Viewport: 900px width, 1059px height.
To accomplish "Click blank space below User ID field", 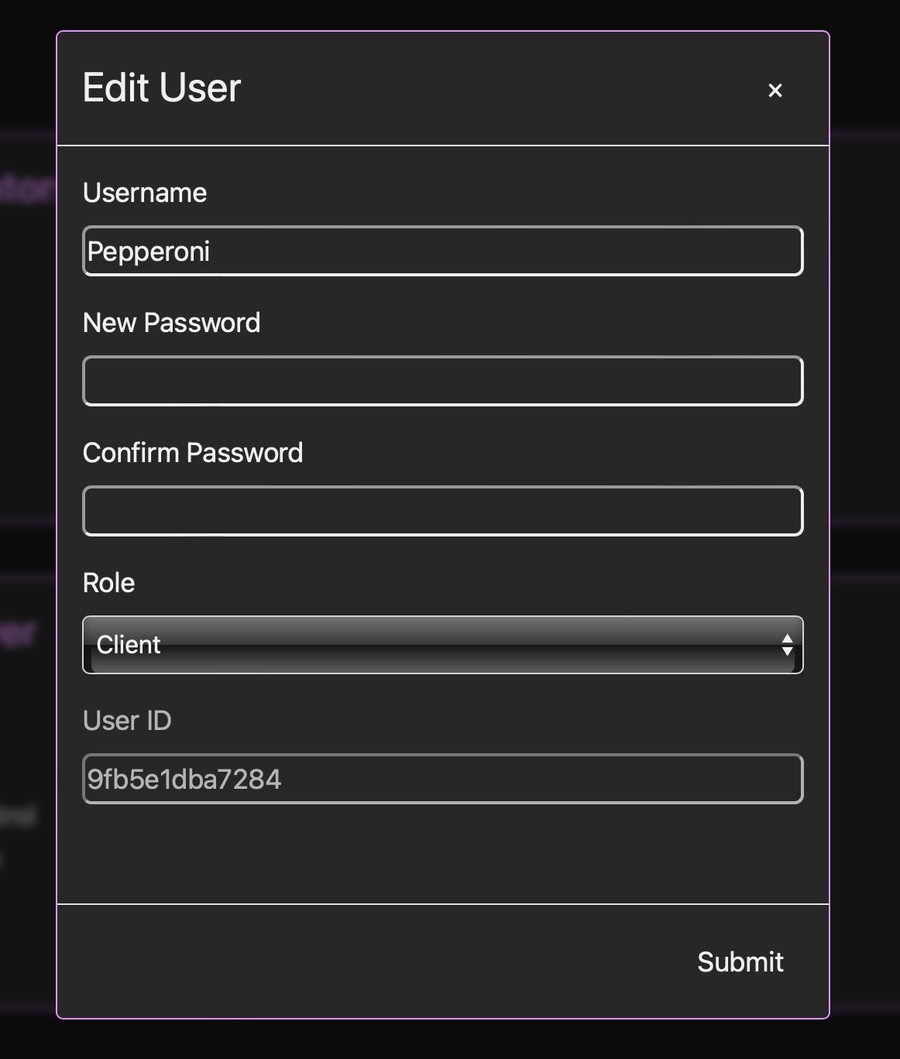I will (x=442, y=855).
